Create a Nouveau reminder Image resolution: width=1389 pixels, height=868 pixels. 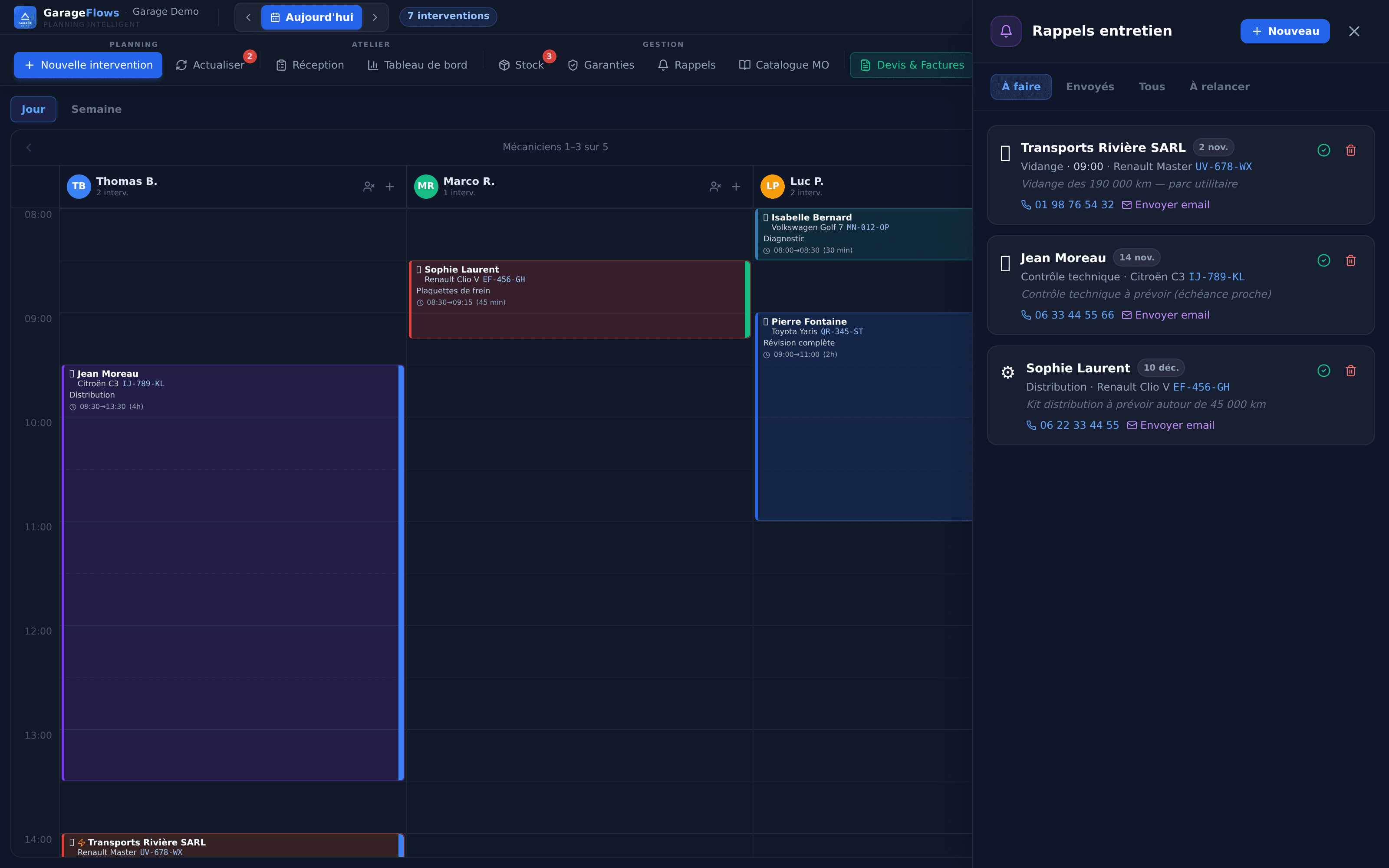1284,31
